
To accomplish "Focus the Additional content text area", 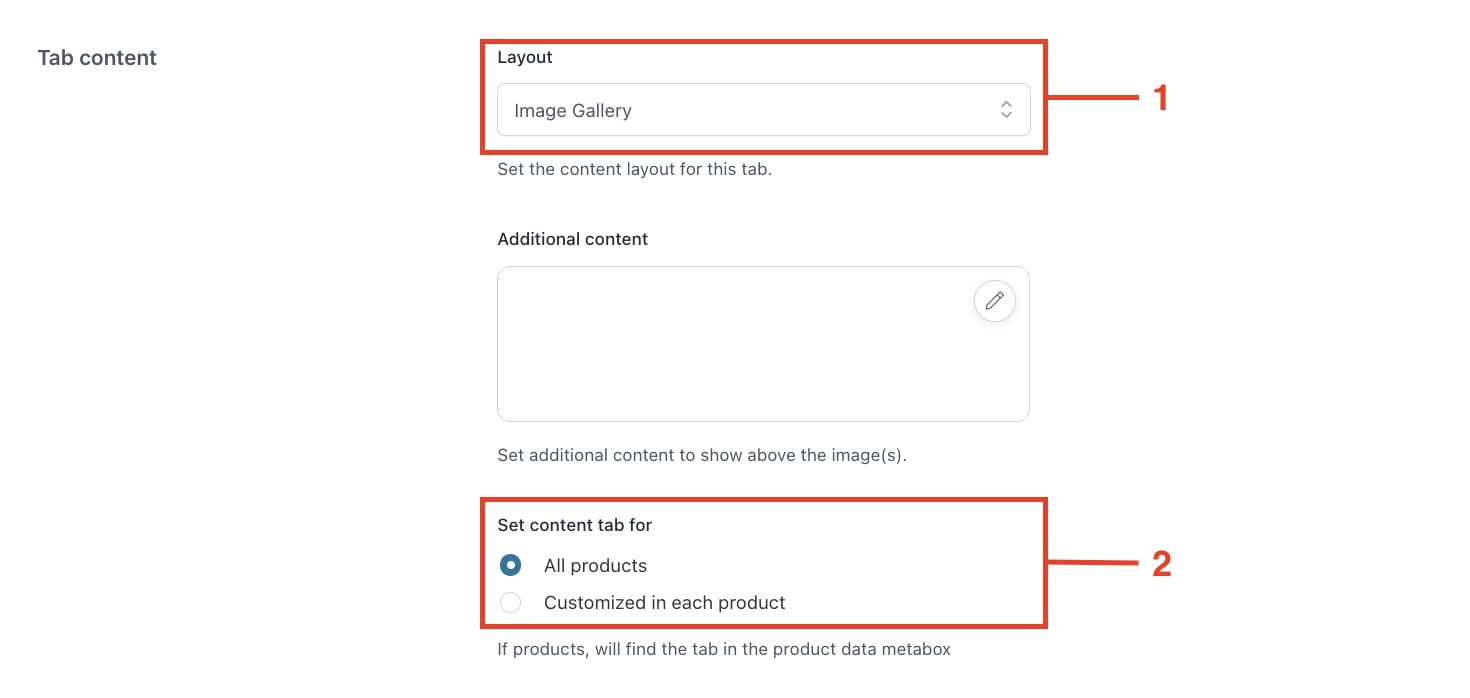I will click(763, 344).
